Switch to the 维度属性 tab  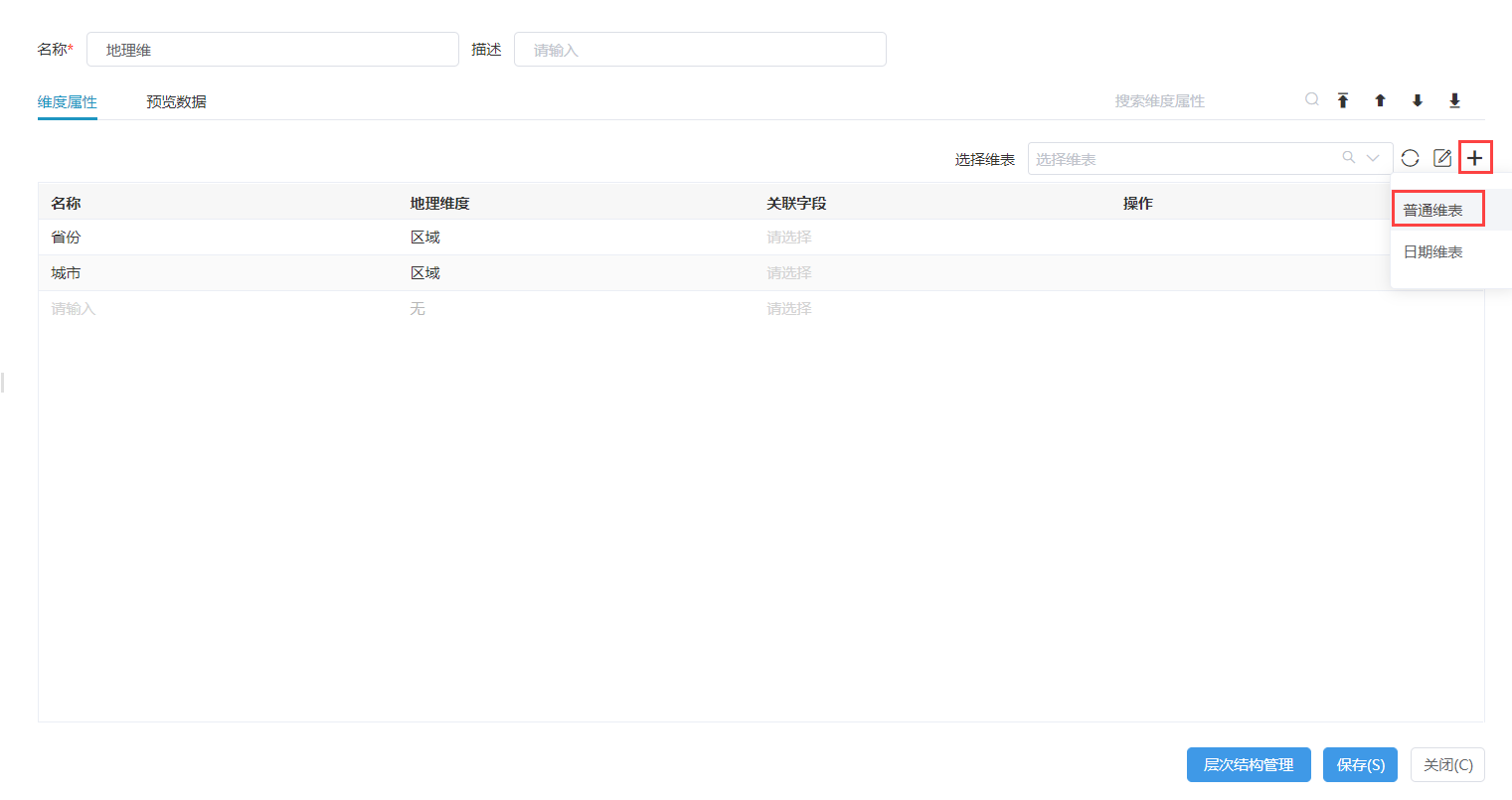[x=68, y=101]
